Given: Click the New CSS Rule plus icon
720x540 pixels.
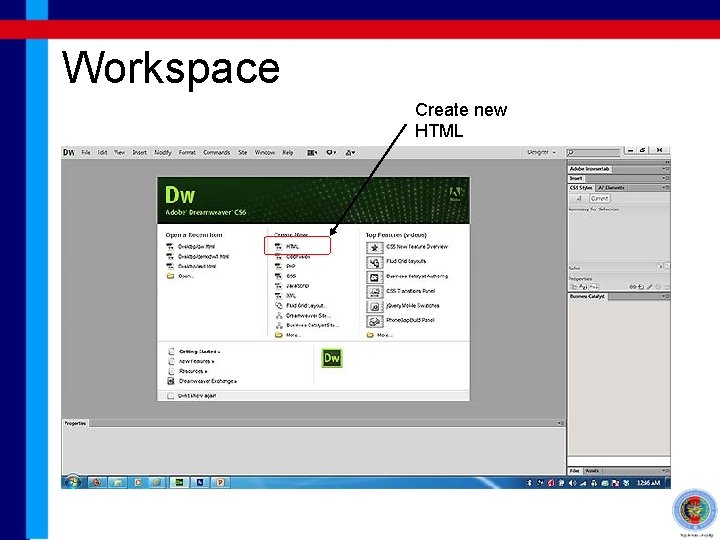Looking at the screenshot, I should [x=641, y=287].
